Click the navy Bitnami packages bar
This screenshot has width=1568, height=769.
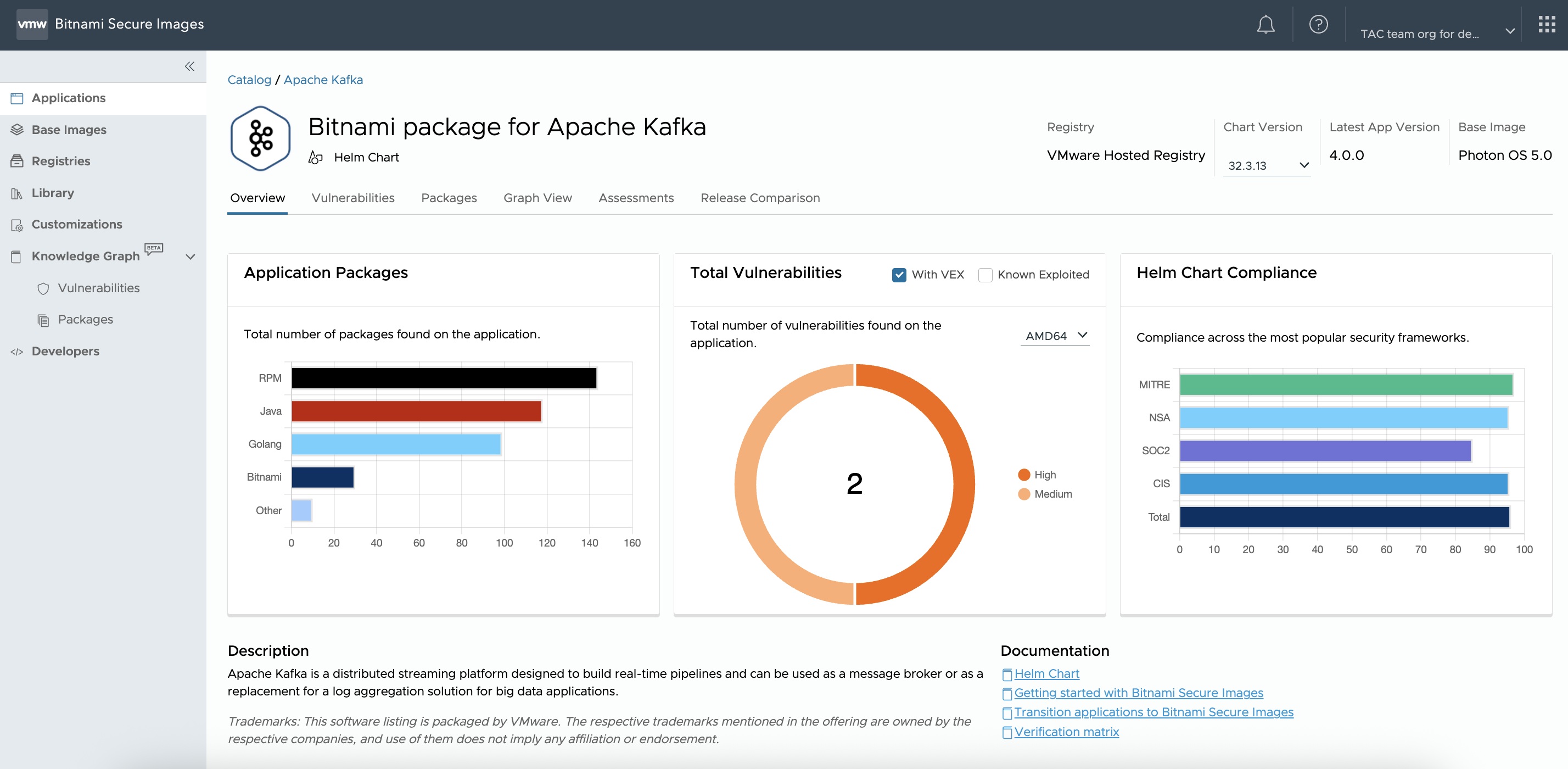(x=323, y=477)
